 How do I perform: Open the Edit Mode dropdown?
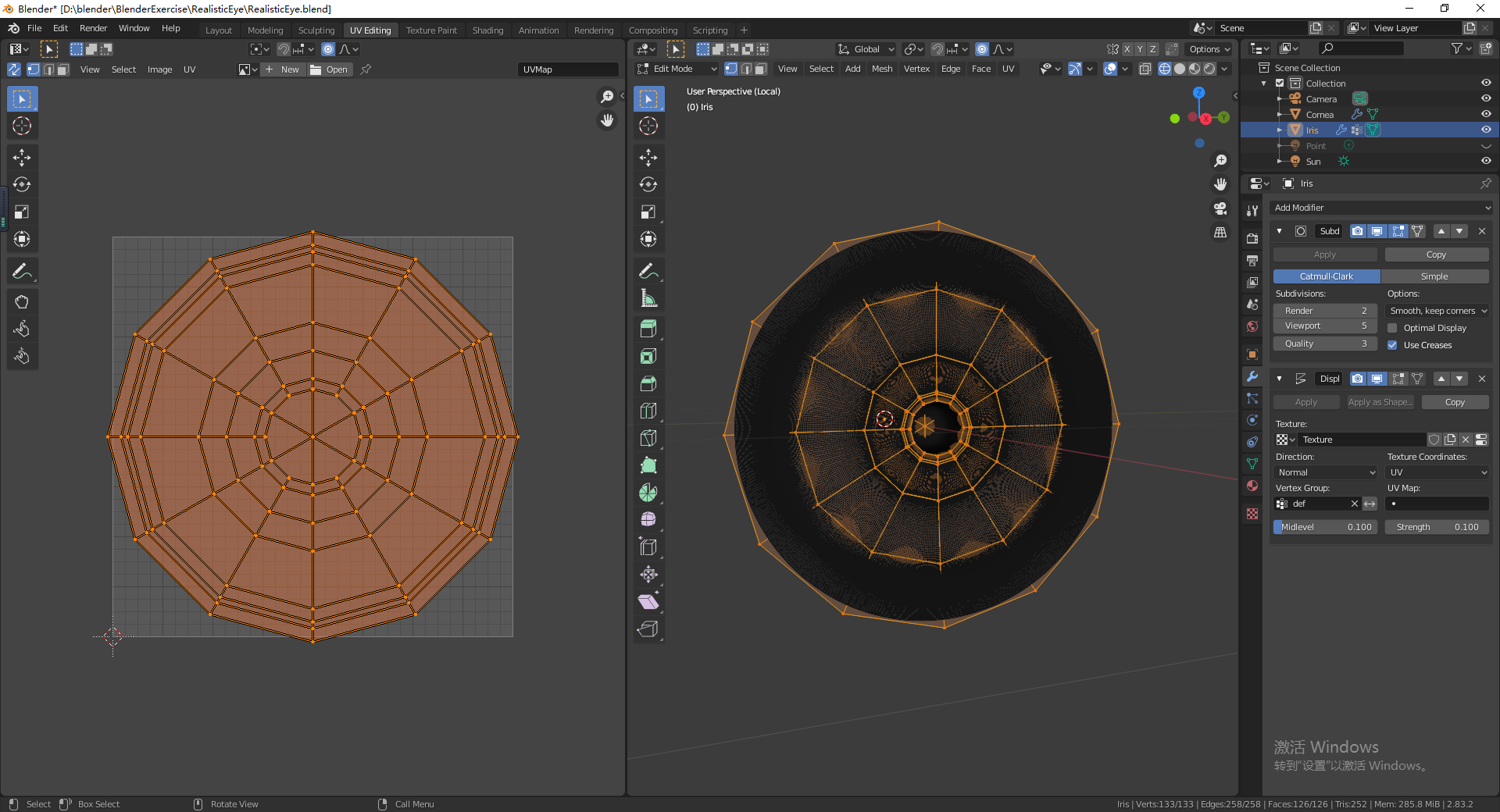pyautogui.click(x=677, y=69)
